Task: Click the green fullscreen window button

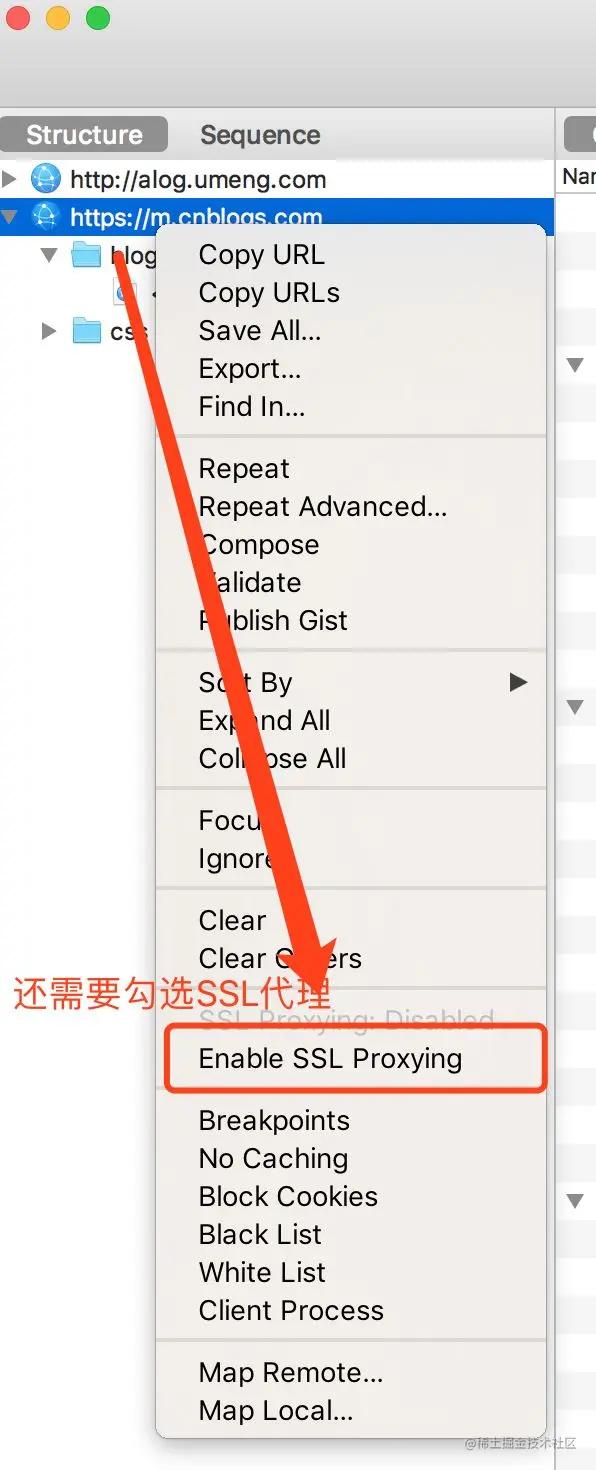Action: coord(97,18)
